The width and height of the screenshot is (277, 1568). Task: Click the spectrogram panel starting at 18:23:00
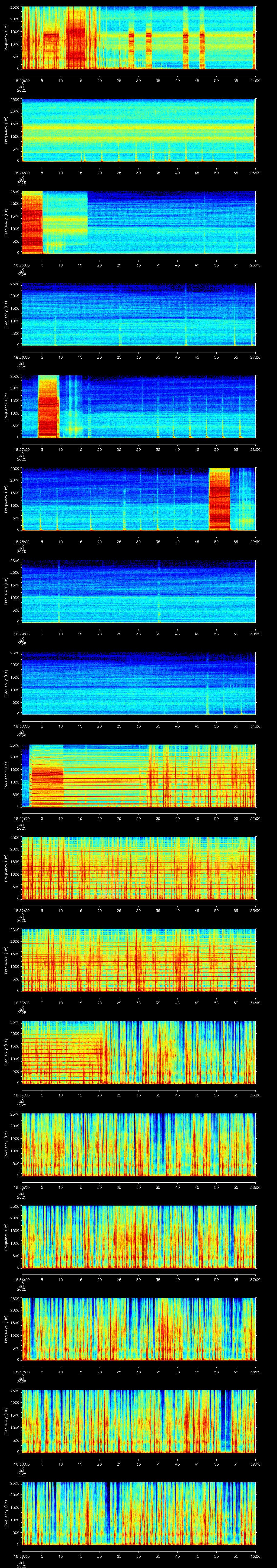pos(138,38)
